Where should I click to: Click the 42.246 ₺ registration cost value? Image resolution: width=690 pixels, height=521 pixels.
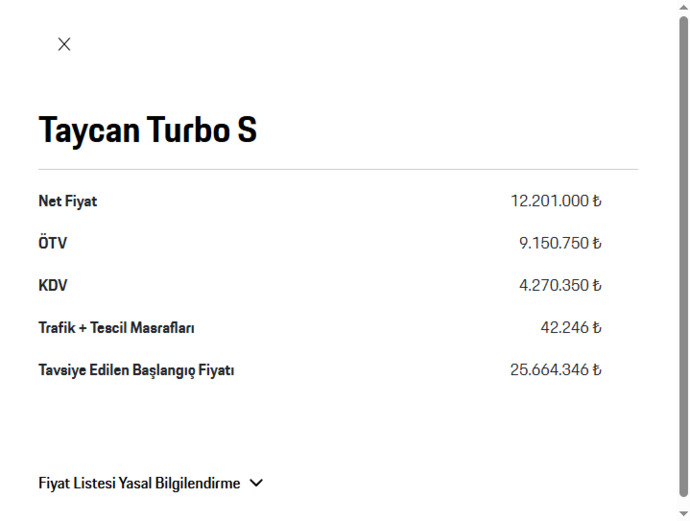click(571, 328)
